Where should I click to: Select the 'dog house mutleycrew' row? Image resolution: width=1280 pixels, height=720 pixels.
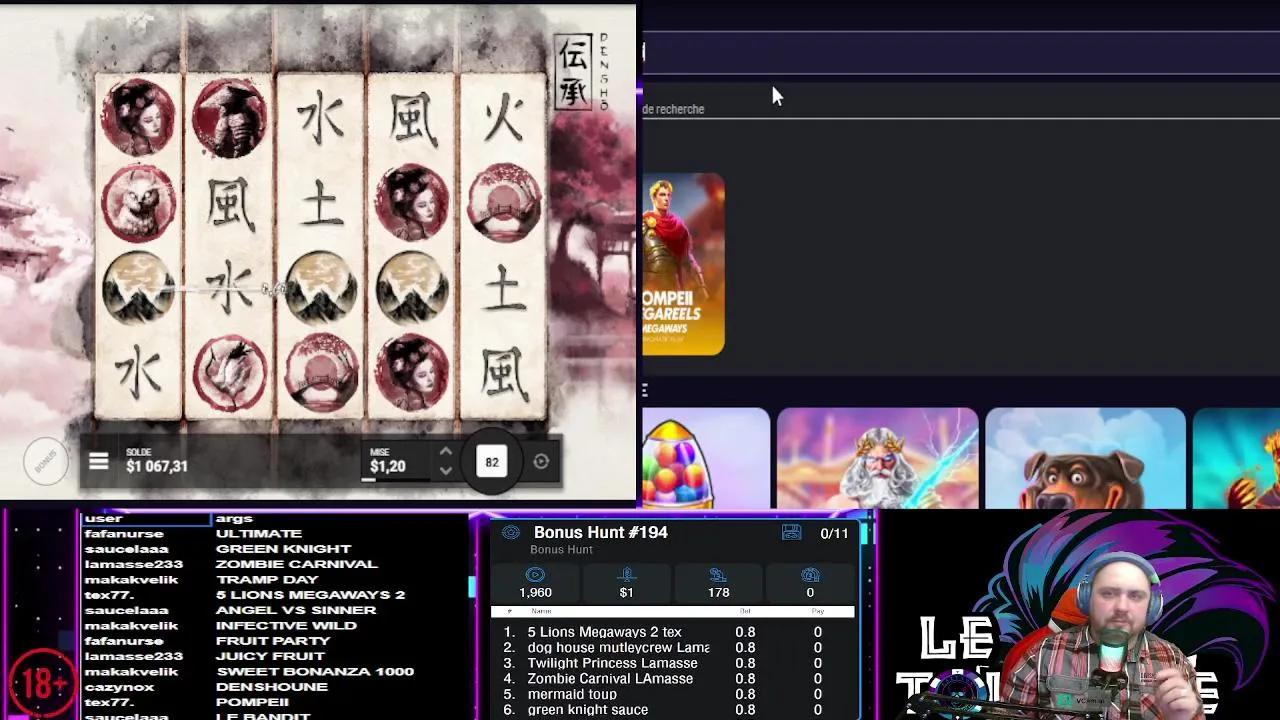tap(672, 647)
